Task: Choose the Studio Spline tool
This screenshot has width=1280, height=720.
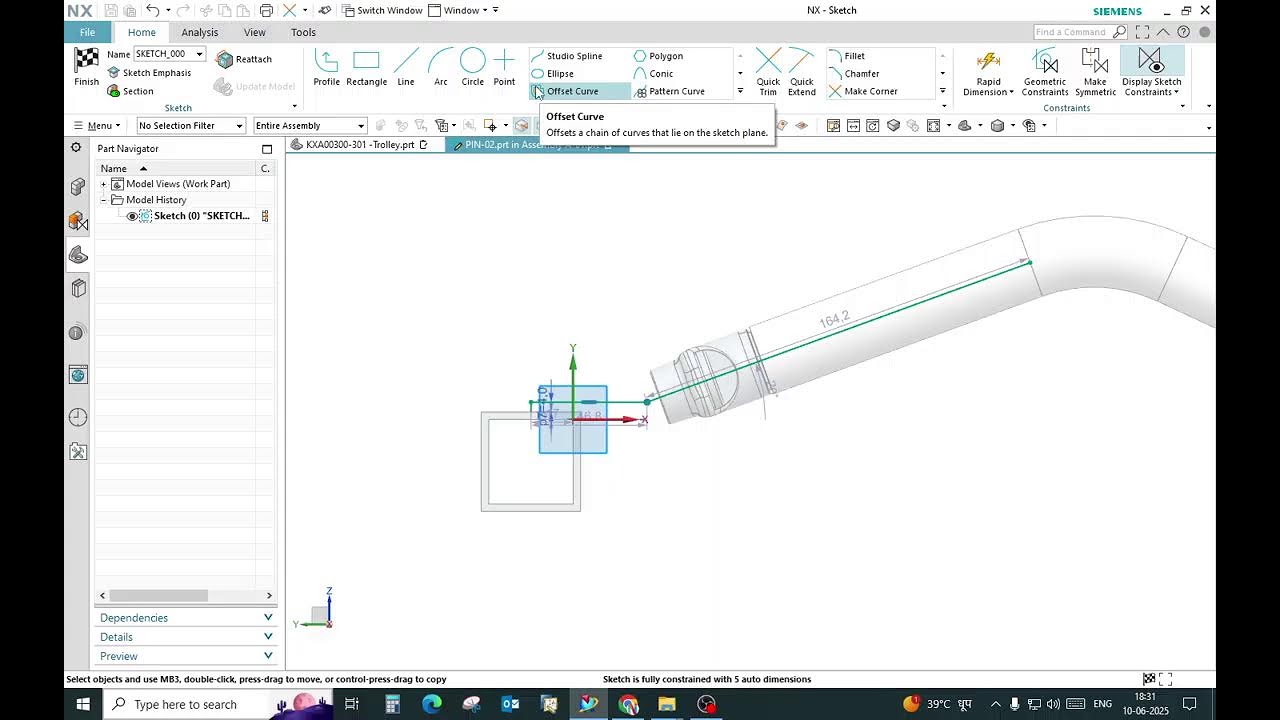Action: (567, 56)
